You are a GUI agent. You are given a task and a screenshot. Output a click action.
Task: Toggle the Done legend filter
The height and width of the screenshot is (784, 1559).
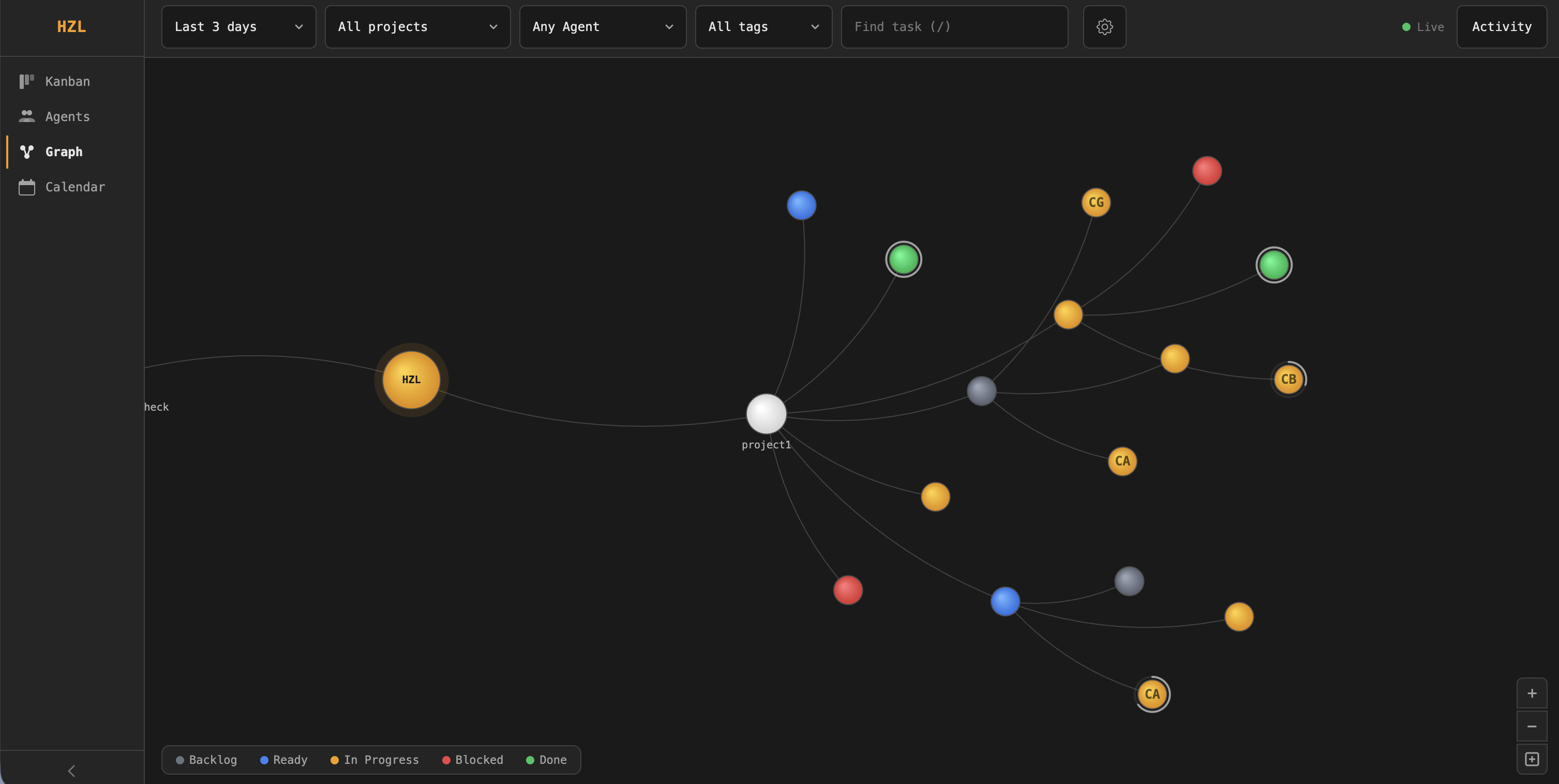pyautogui.click(x=547, y=760)
